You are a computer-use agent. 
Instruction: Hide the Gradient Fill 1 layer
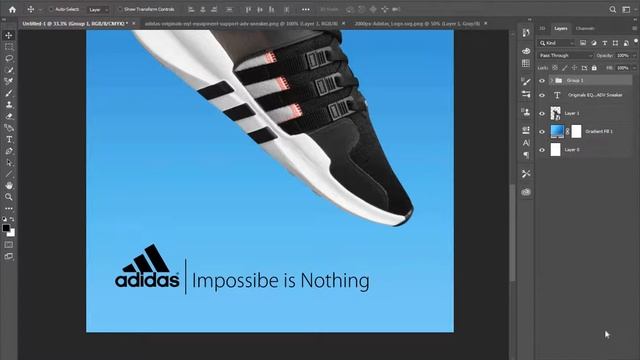click(x=542, y=131)
